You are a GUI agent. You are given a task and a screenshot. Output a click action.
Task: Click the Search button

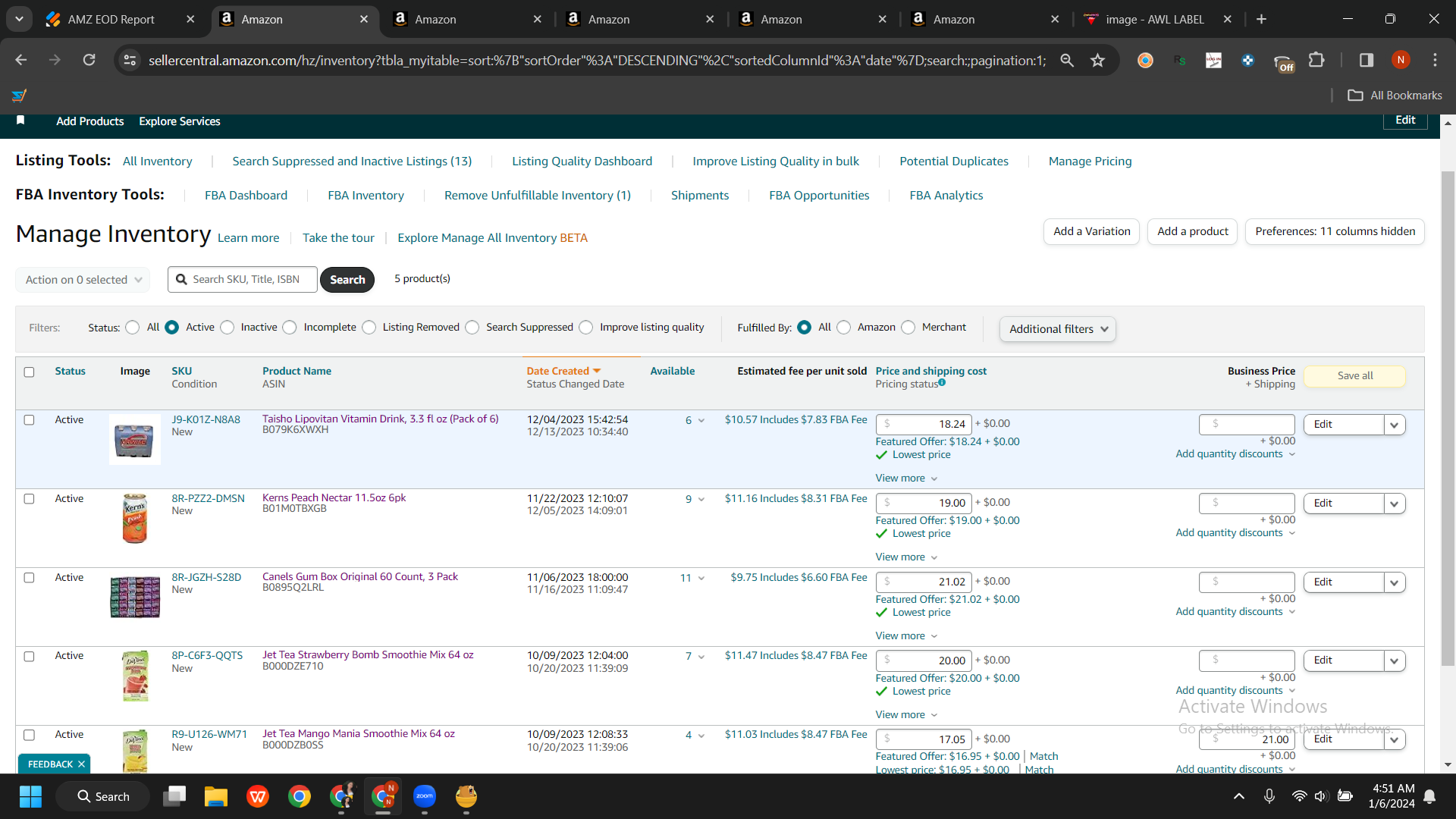(x=347, y=280)
